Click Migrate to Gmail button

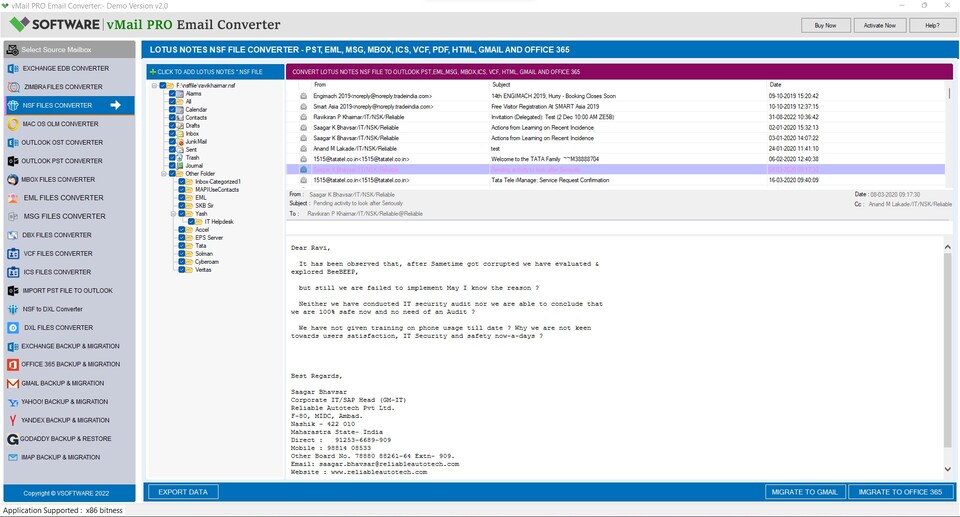pos(805,492)
